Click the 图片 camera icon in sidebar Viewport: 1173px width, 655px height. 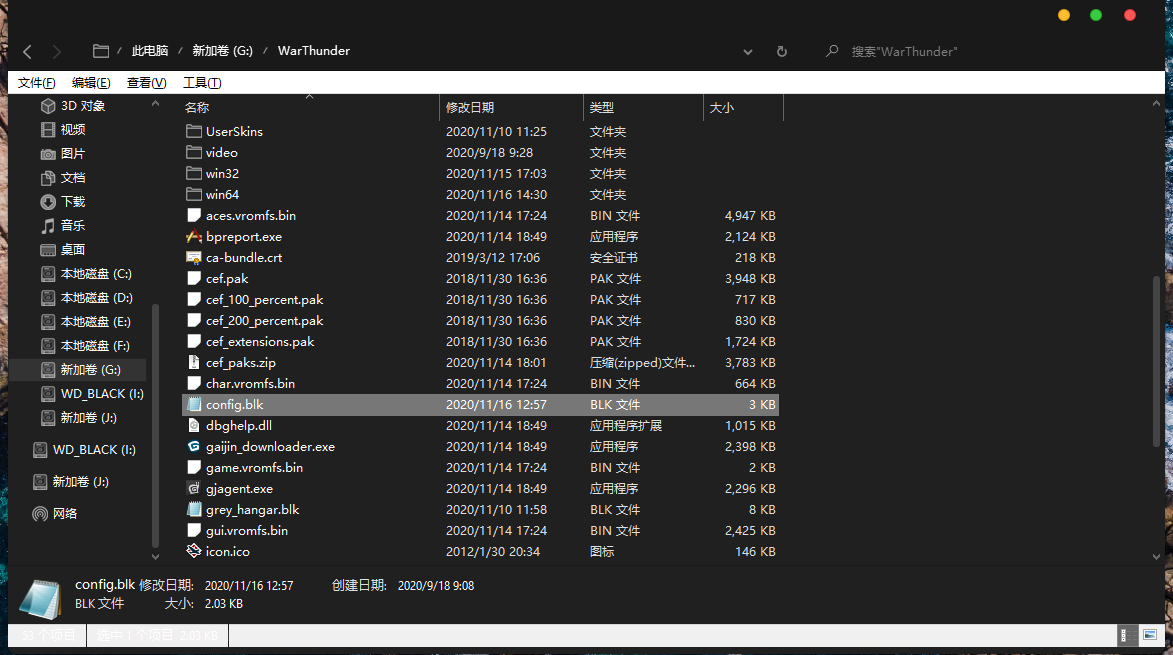tap(48, 154)
